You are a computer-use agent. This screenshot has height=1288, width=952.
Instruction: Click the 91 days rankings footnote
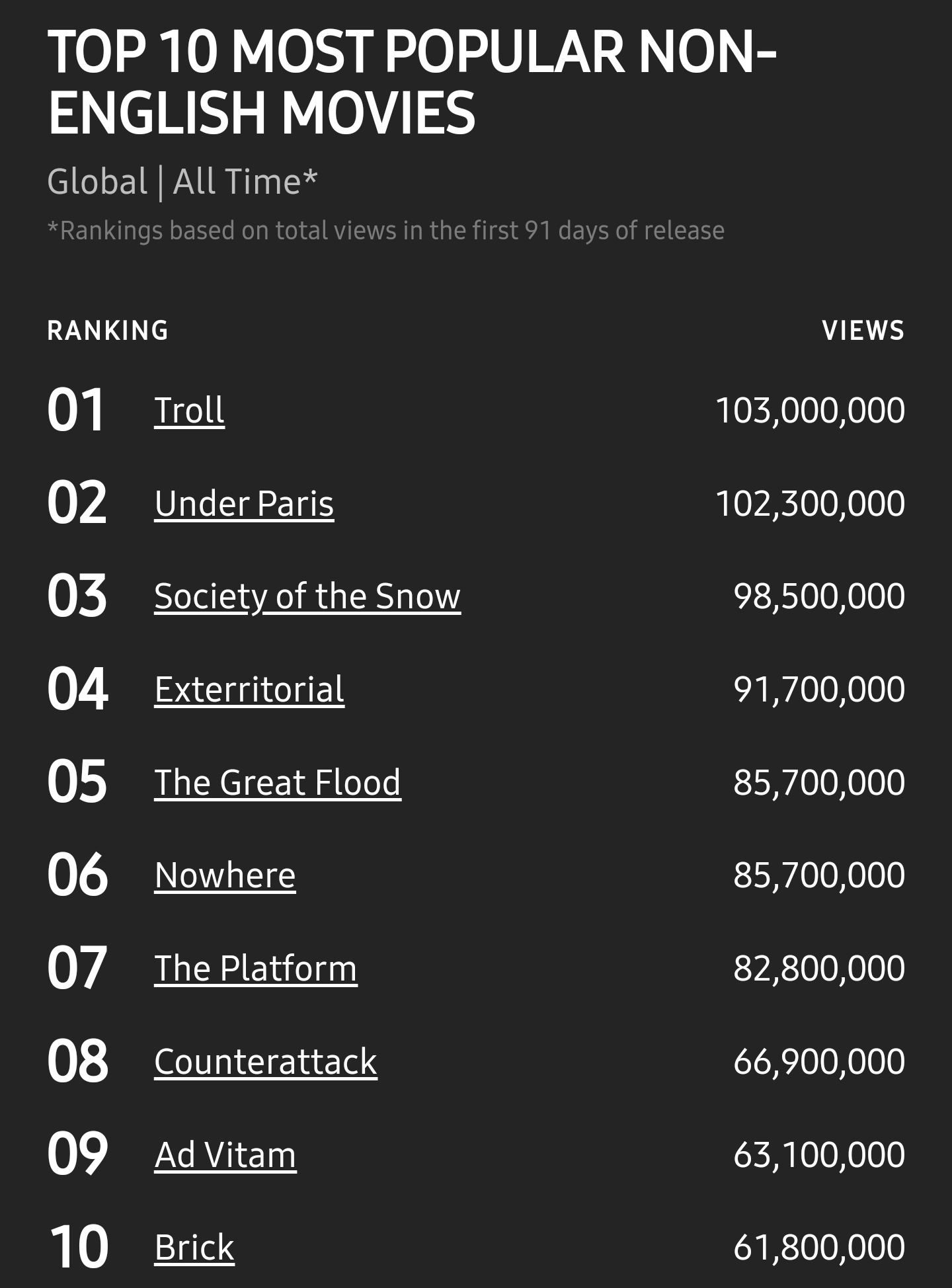pyautogui.click(x=386, y=231)
